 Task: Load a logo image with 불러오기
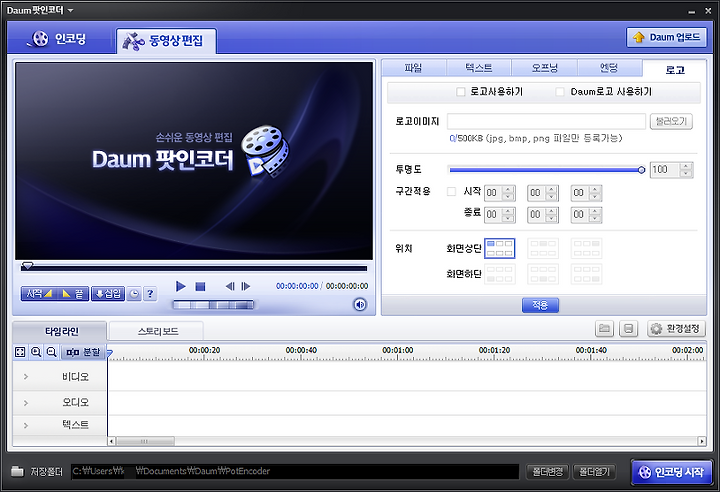[671, 121]
